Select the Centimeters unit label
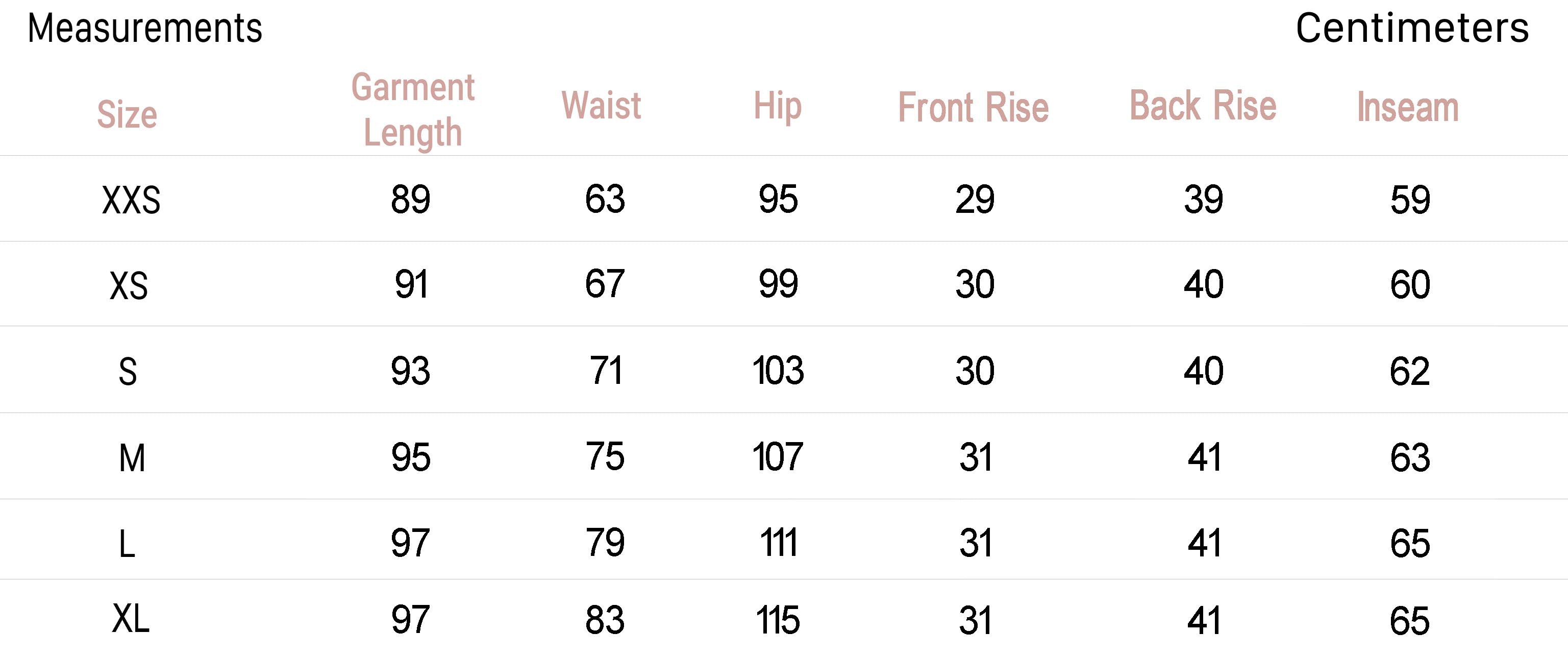The width and height of the screenshot is (1568, 657). pos(1411,29)
